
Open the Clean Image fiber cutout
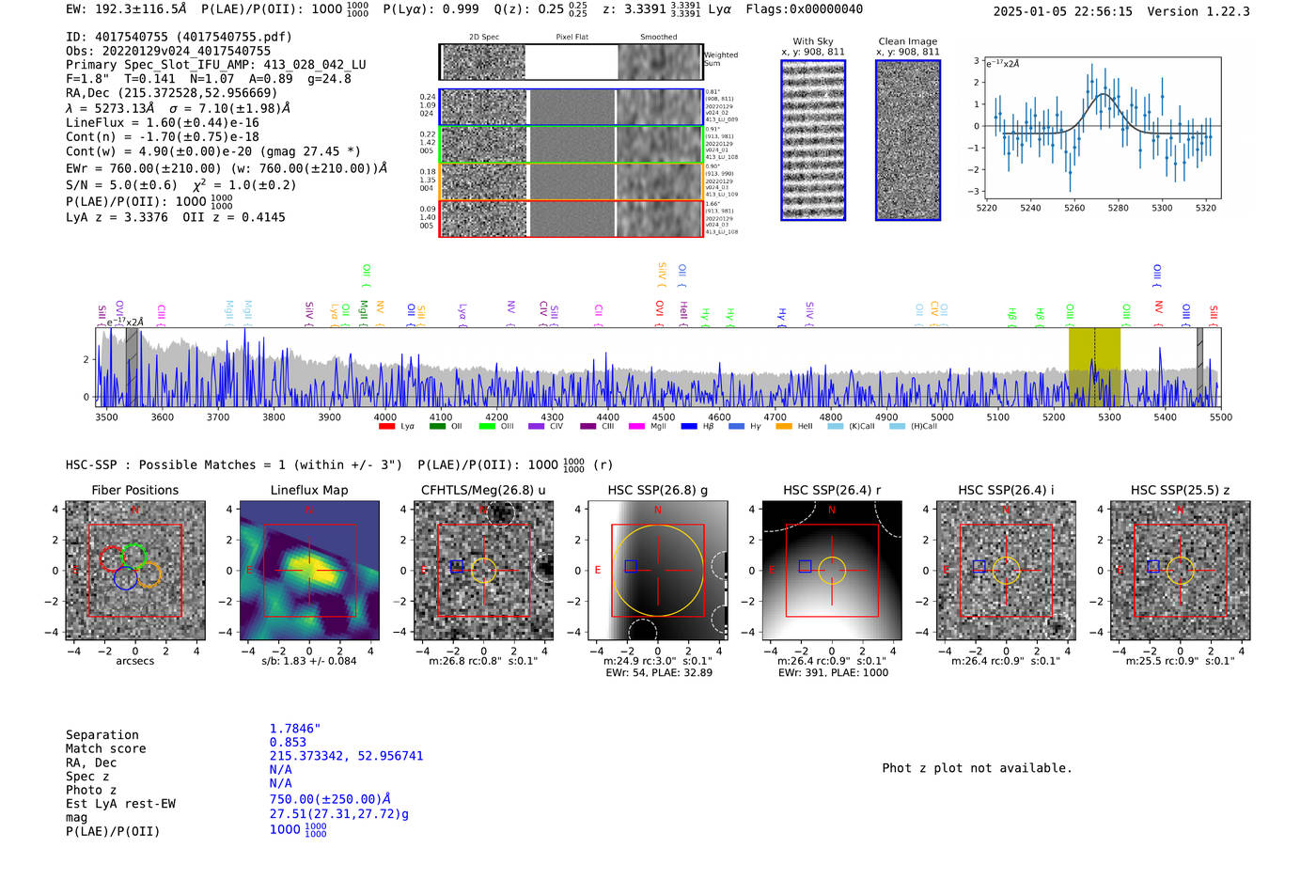[908, 140]
